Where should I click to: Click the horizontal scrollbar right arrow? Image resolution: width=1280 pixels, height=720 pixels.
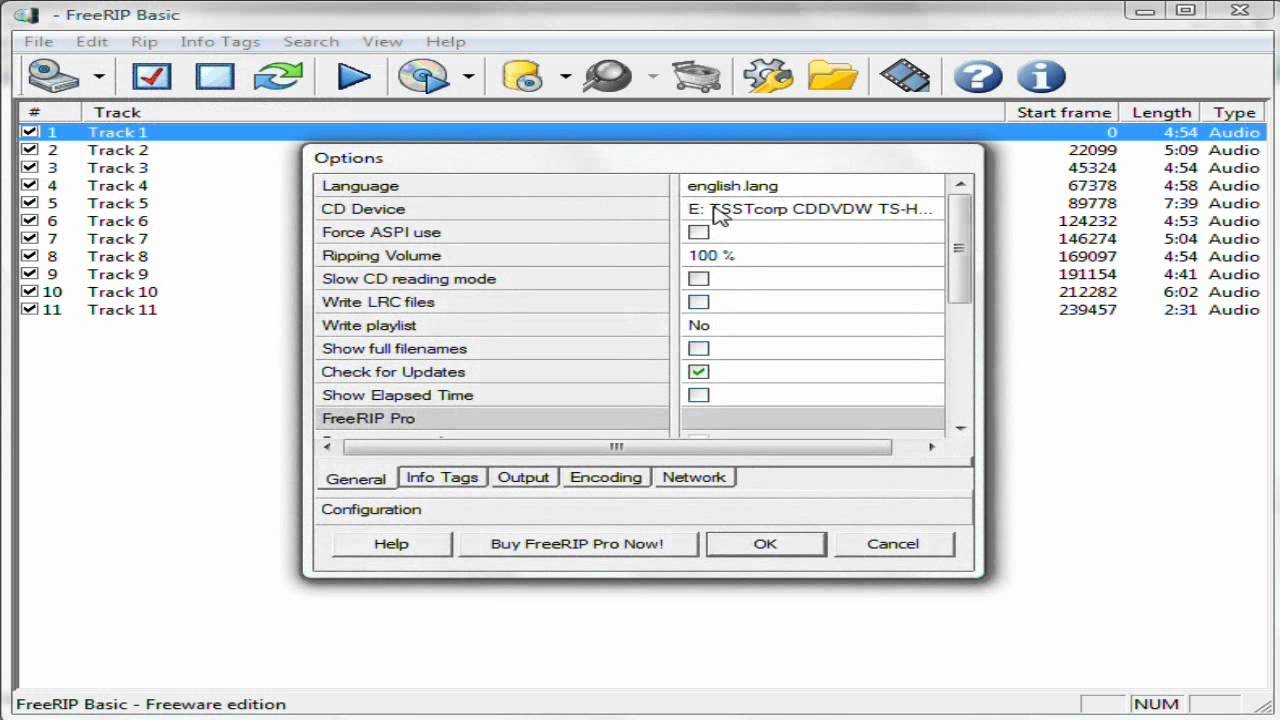pyautogui.click(x=932, y=447)
